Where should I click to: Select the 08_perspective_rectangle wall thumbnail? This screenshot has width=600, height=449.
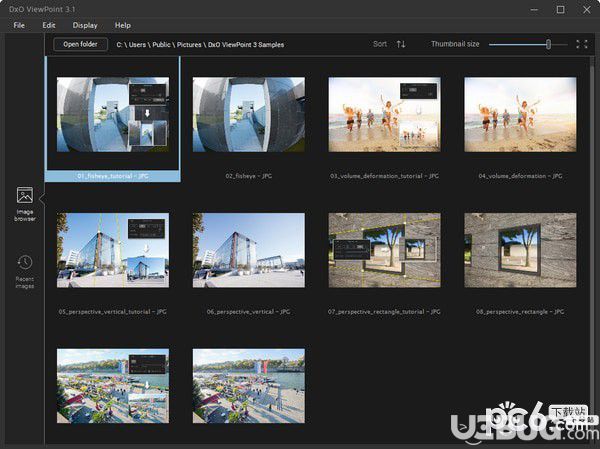(x=520, y=250)
